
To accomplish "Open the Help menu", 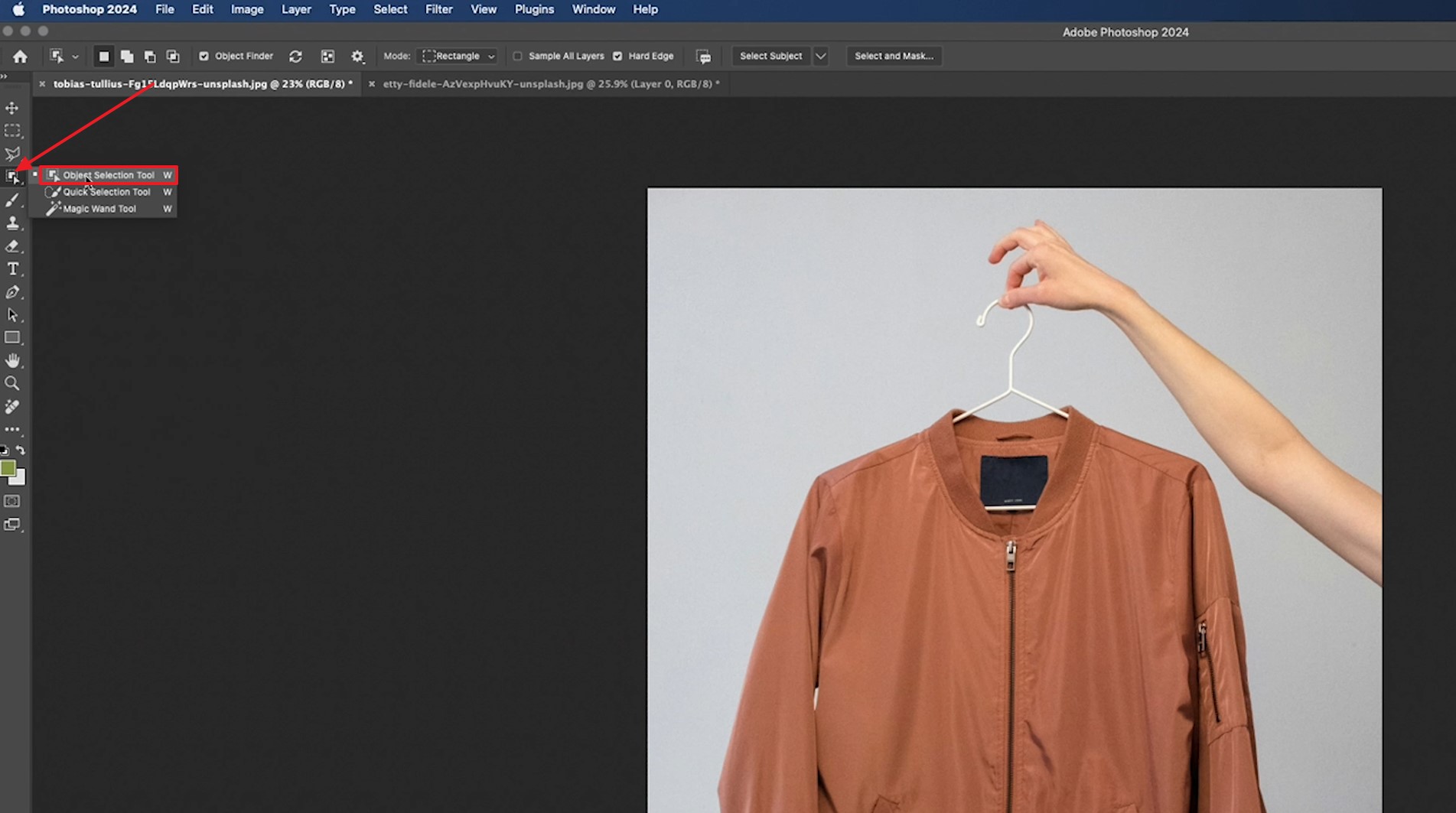I will pos(645,9).
